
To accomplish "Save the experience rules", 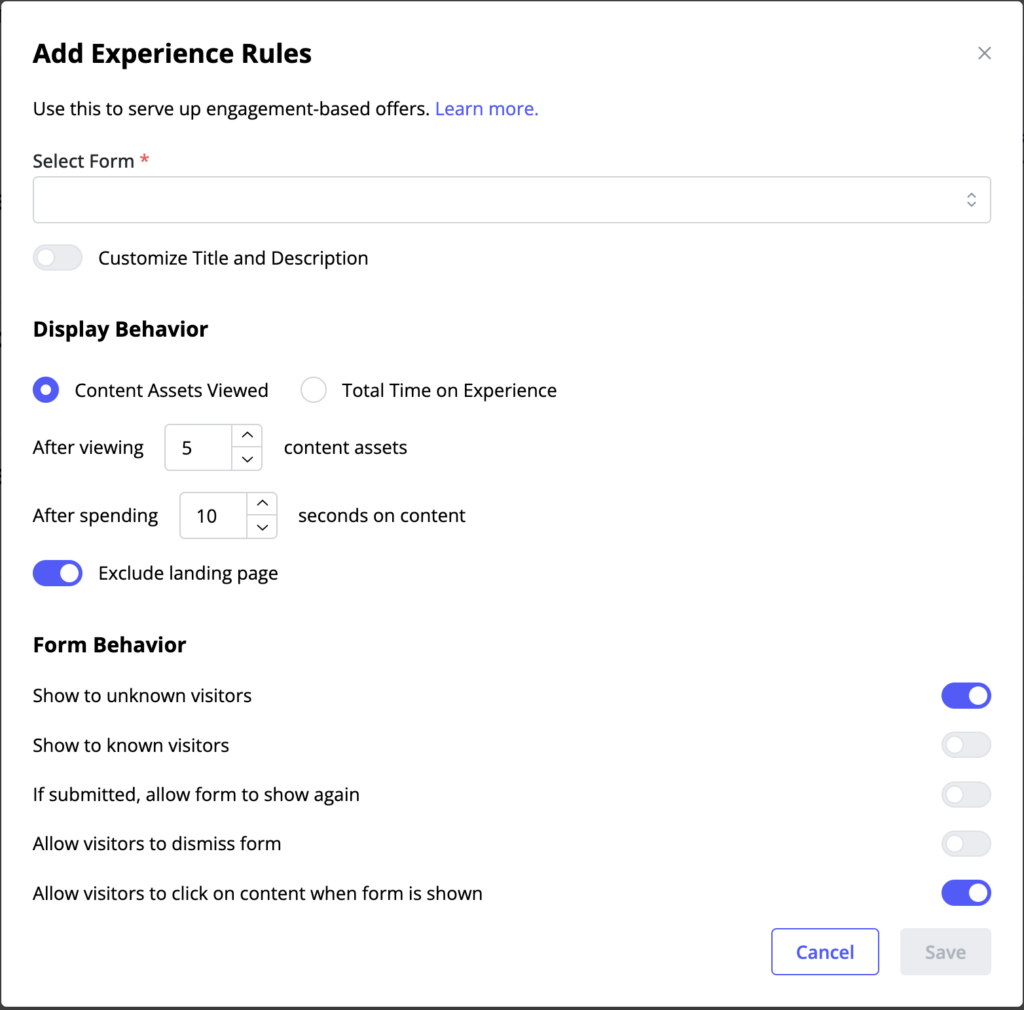I will click(945, 951).
